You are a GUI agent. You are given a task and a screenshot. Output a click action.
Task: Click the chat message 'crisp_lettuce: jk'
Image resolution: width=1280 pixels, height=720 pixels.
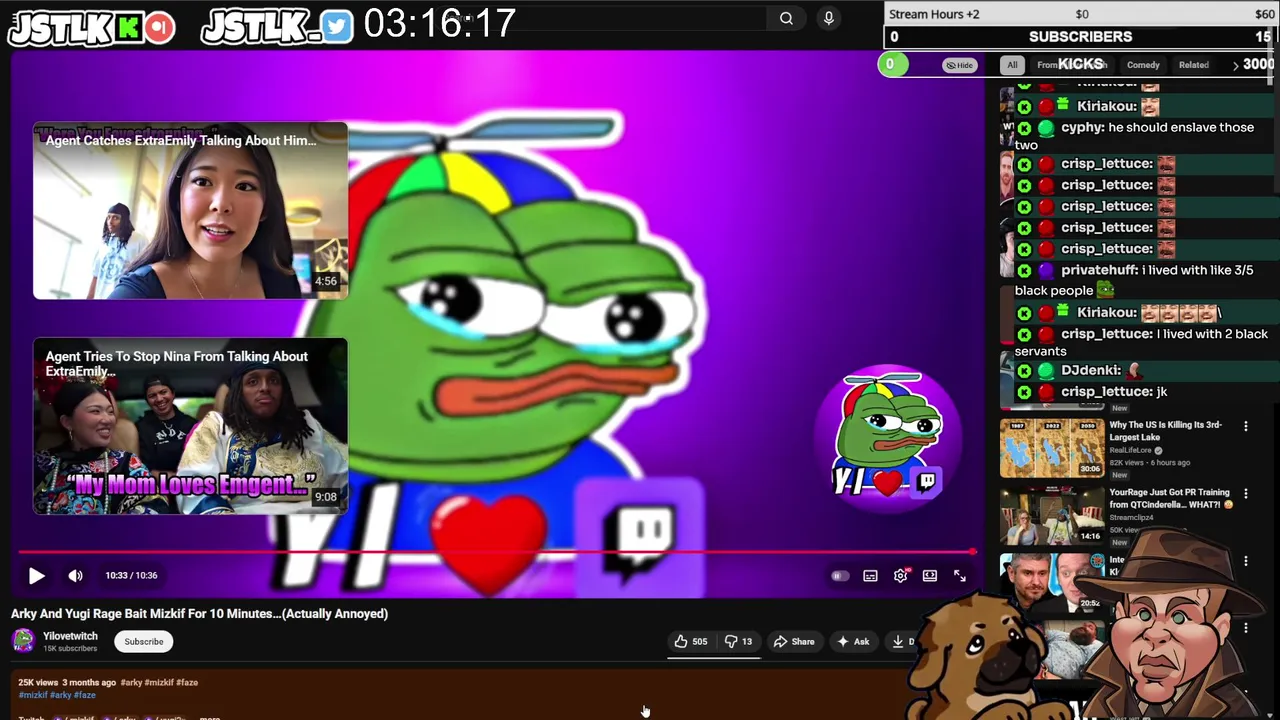pyautogui.click(x=1114, y=392)
